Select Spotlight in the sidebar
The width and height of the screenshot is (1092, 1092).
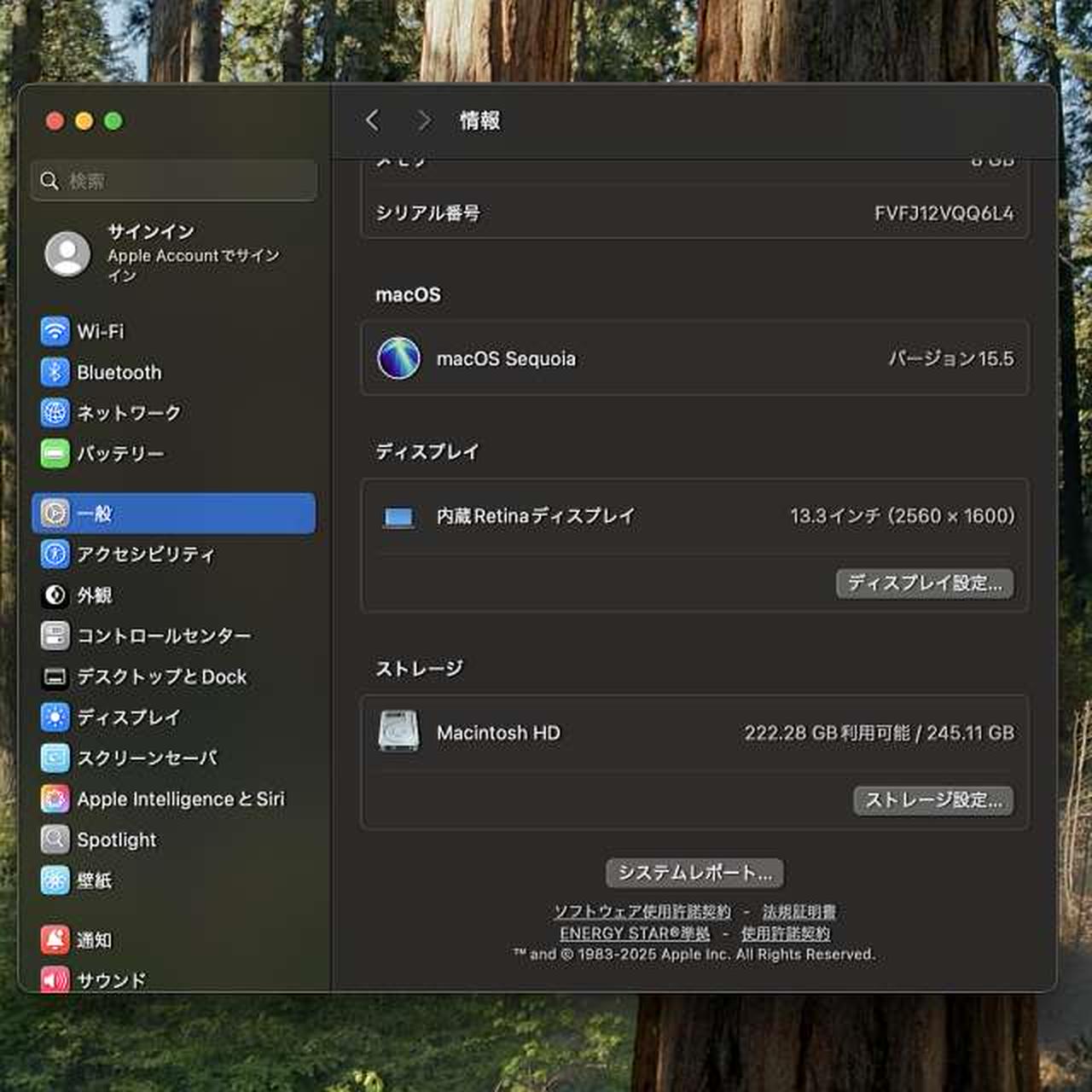tap(116, 840)
